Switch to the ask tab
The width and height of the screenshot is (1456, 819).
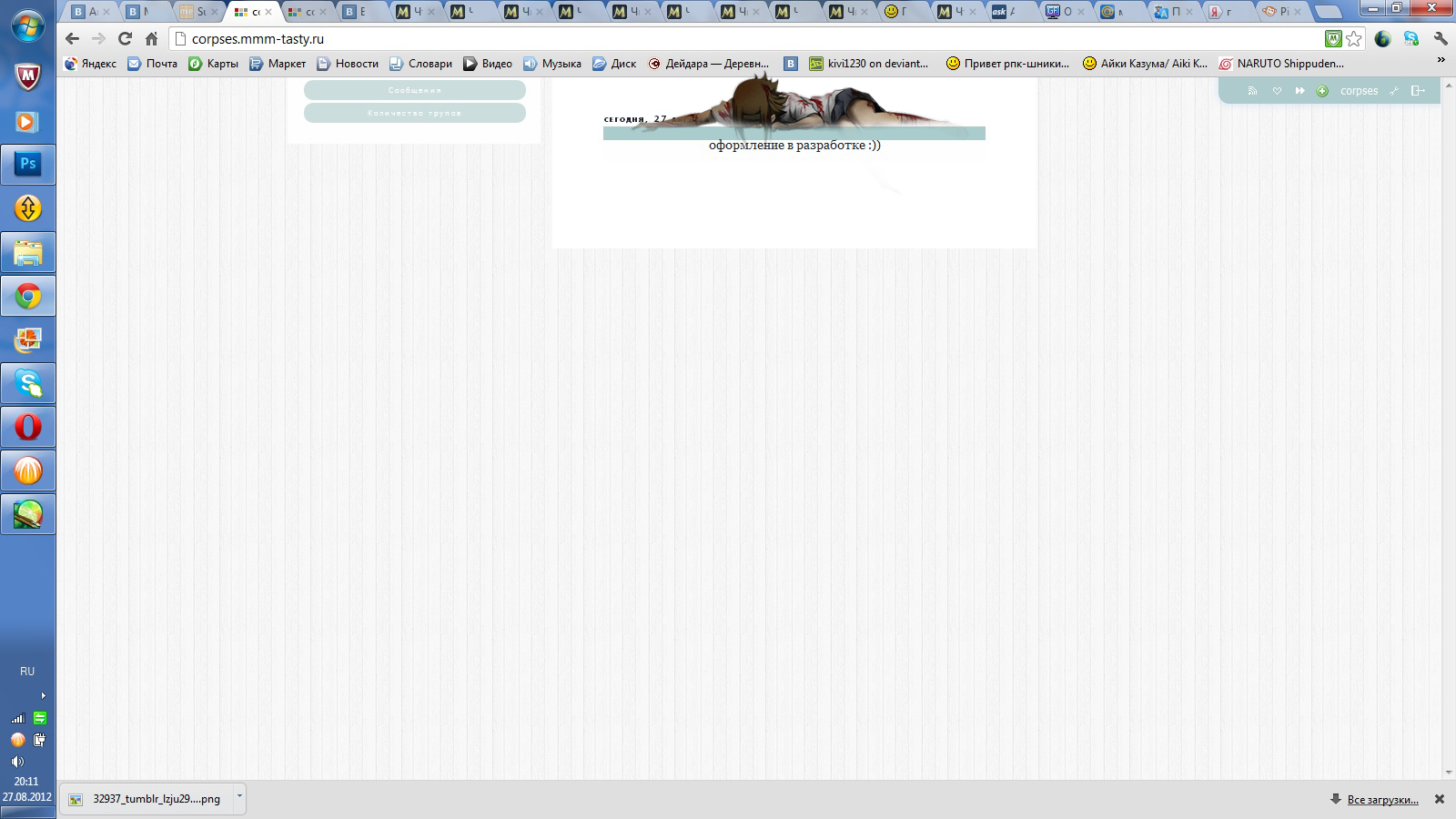pos(1003,12)
